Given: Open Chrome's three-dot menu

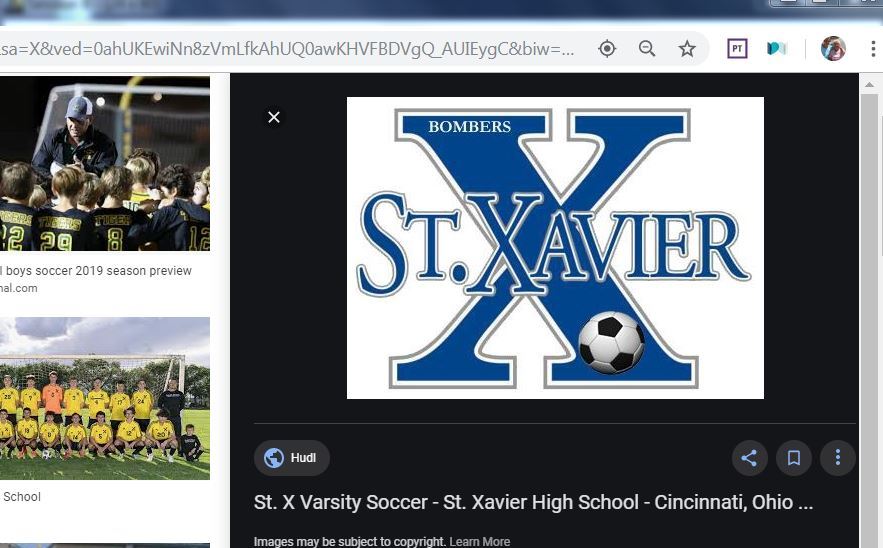Looking at the screenshot, I should tap(872, 49).
